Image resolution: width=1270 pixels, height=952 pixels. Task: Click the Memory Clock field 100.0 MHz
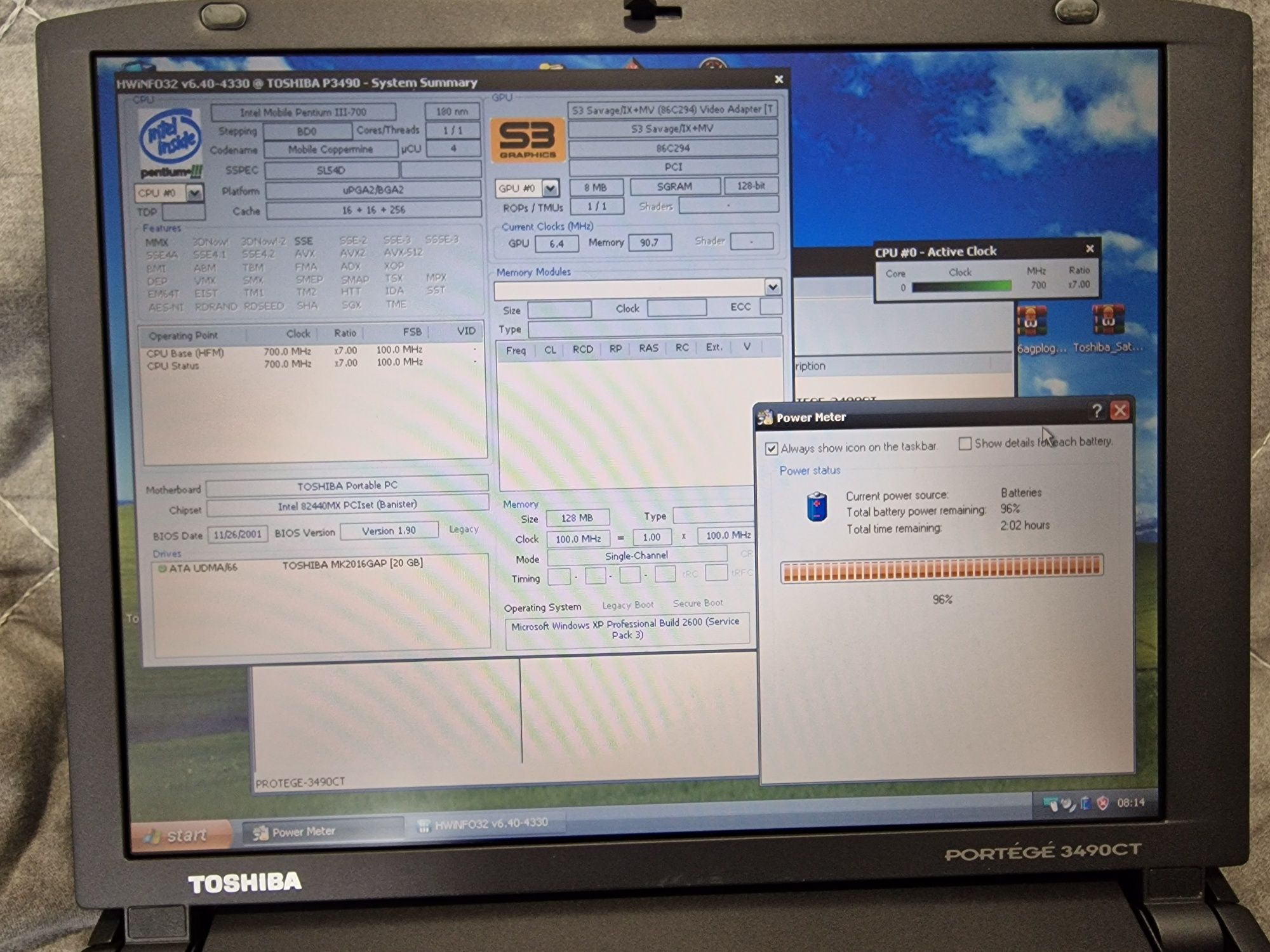point(578,539)
